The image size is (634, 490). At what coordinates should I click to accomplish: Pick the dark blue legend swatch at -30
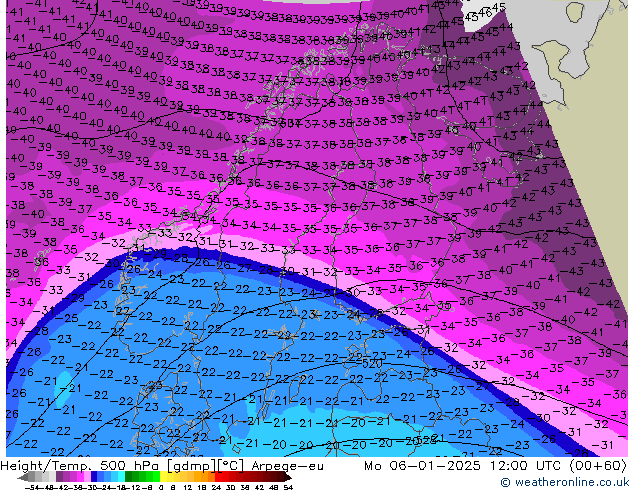tap(94, 476)
